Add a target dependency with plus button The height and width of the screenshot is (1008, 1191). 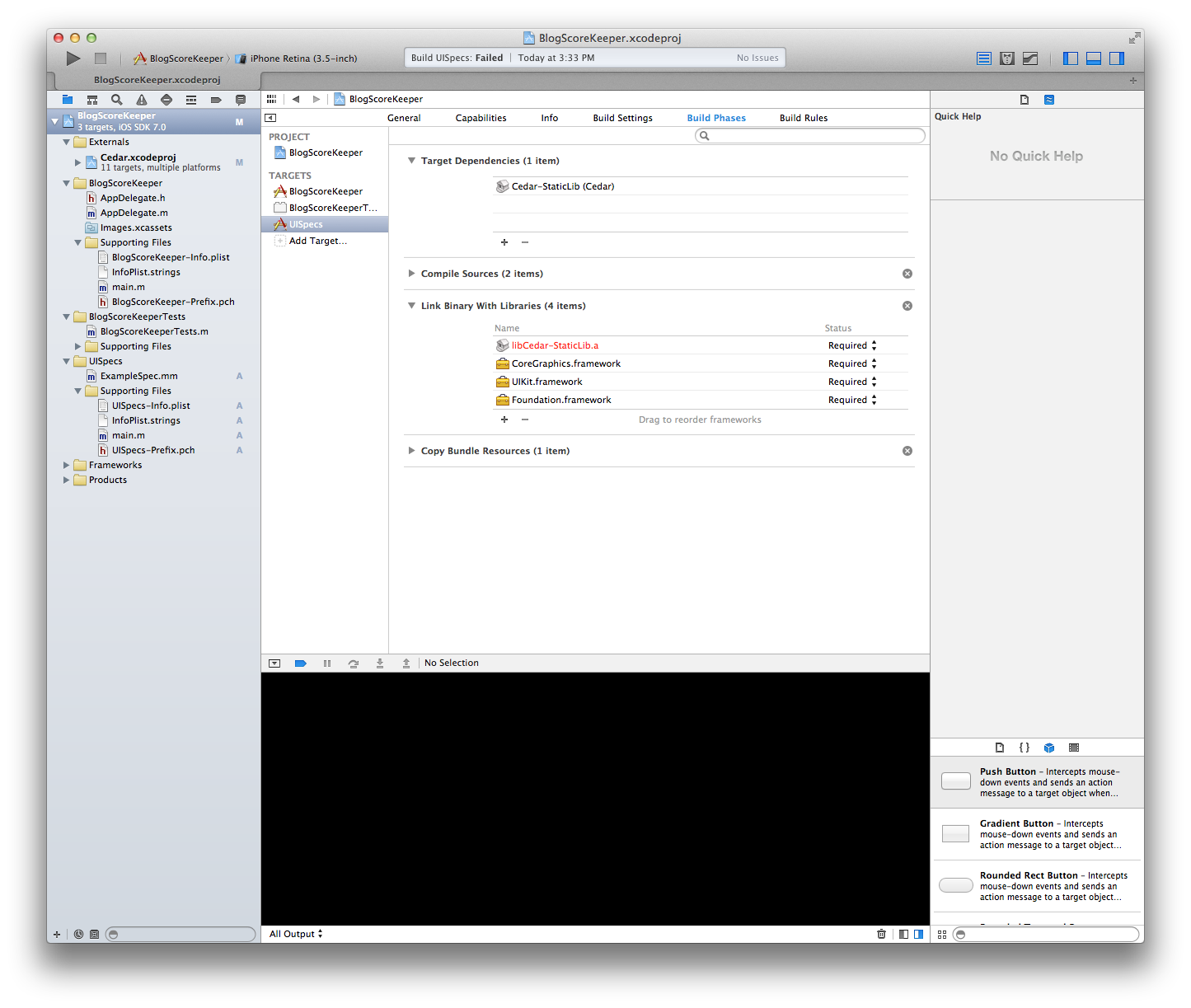[504, 242]
